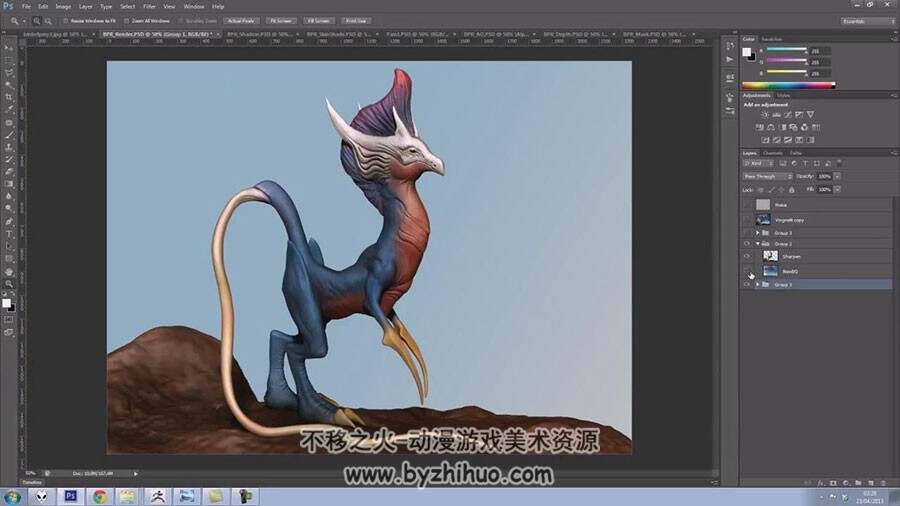Expand Group 3 in Layers panel

[x=758, y=233]
